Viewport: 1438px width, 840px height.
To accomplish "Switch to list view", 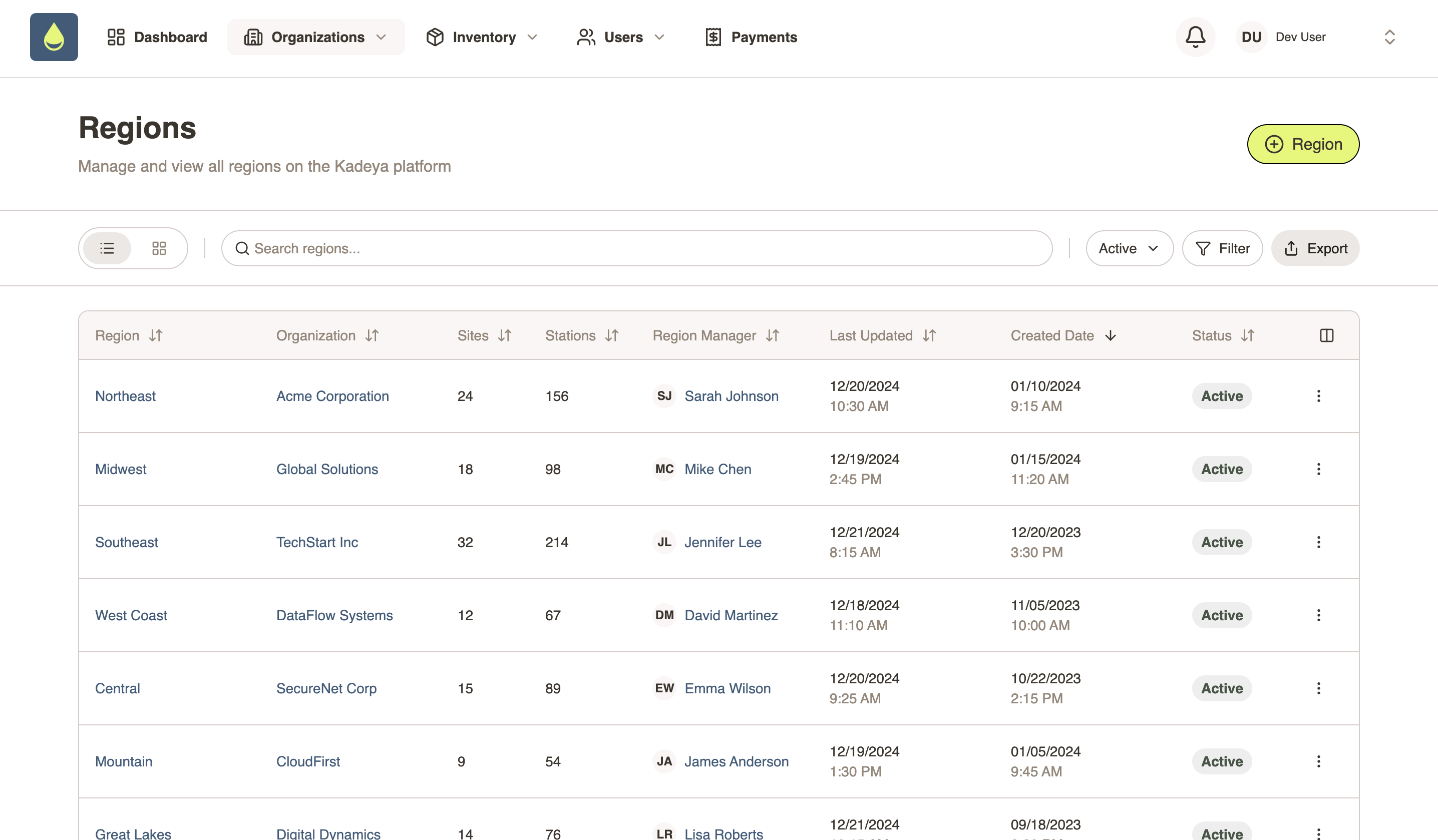I will pyautogui.click(x=107, y=248).
